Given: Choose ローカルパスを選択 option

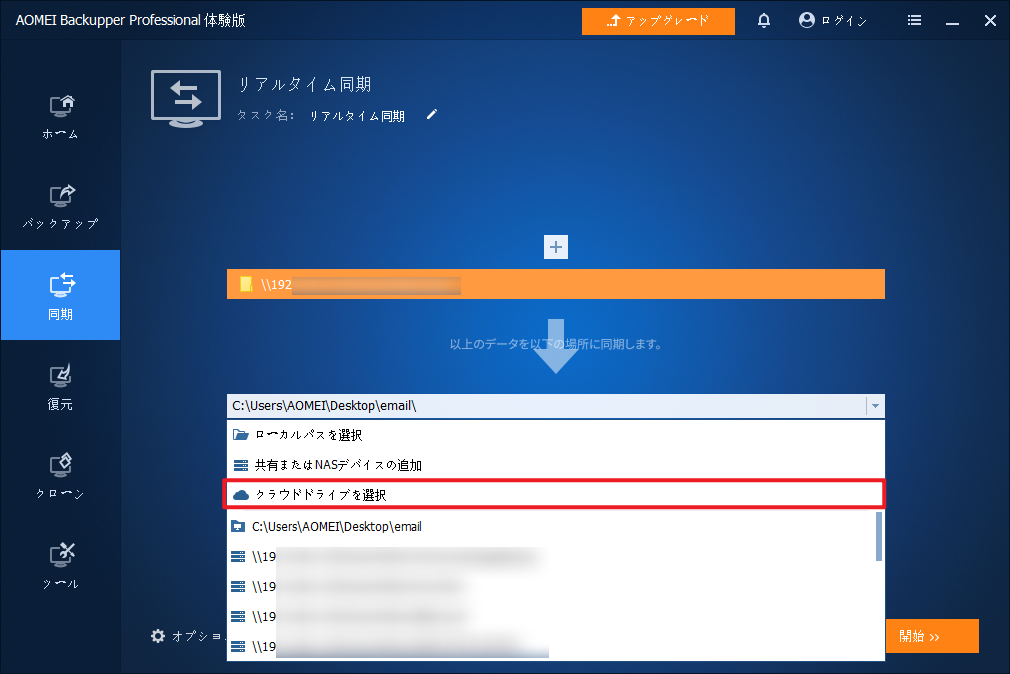Looking at the screenshot, I should [x=555, y=435].
